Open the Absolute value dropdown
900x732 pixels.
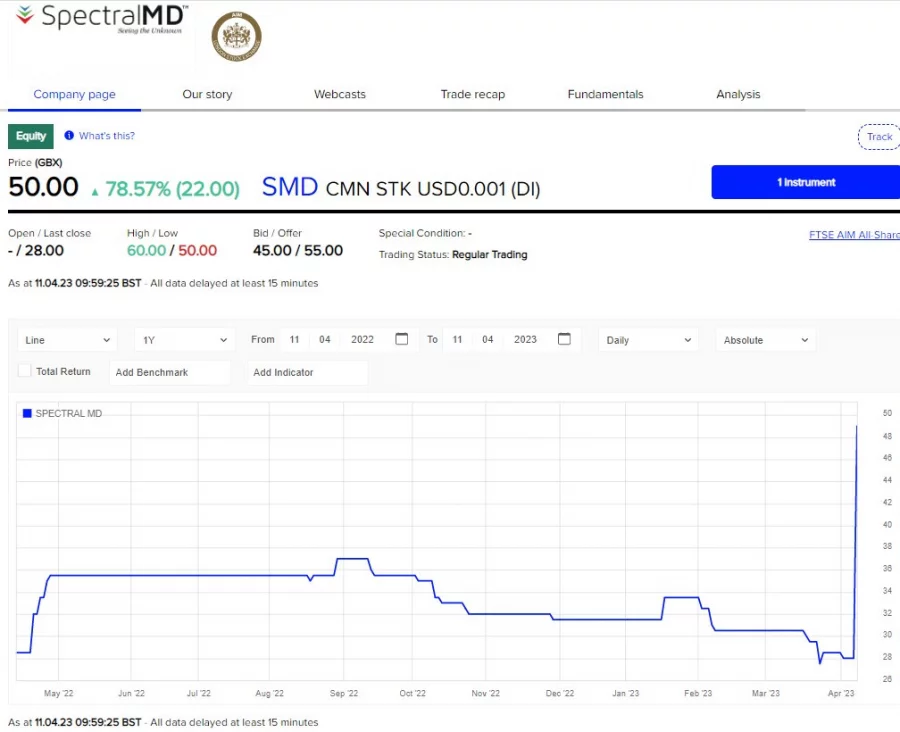click(x=764, y=339)
